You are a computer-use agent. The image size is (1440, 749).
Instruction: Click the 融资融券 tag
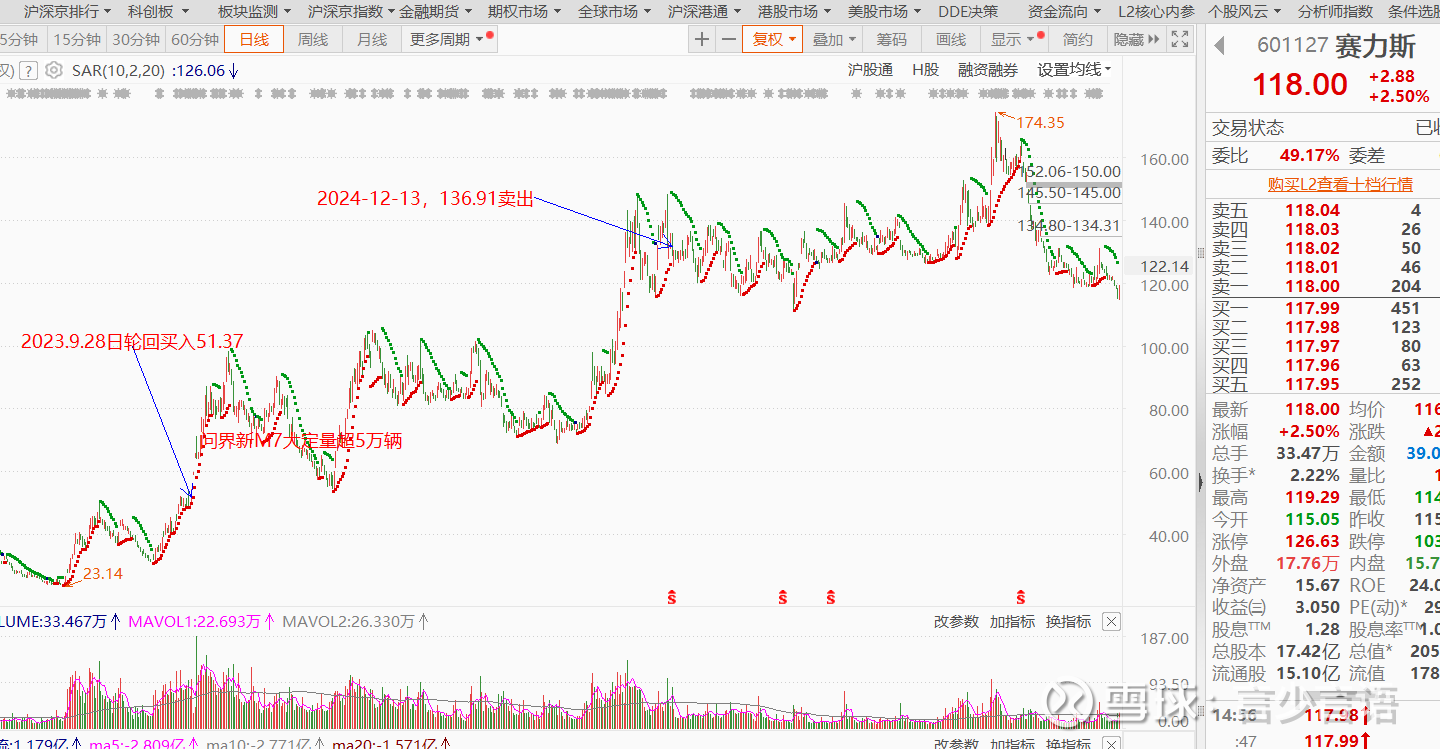(x=988, y=70)
